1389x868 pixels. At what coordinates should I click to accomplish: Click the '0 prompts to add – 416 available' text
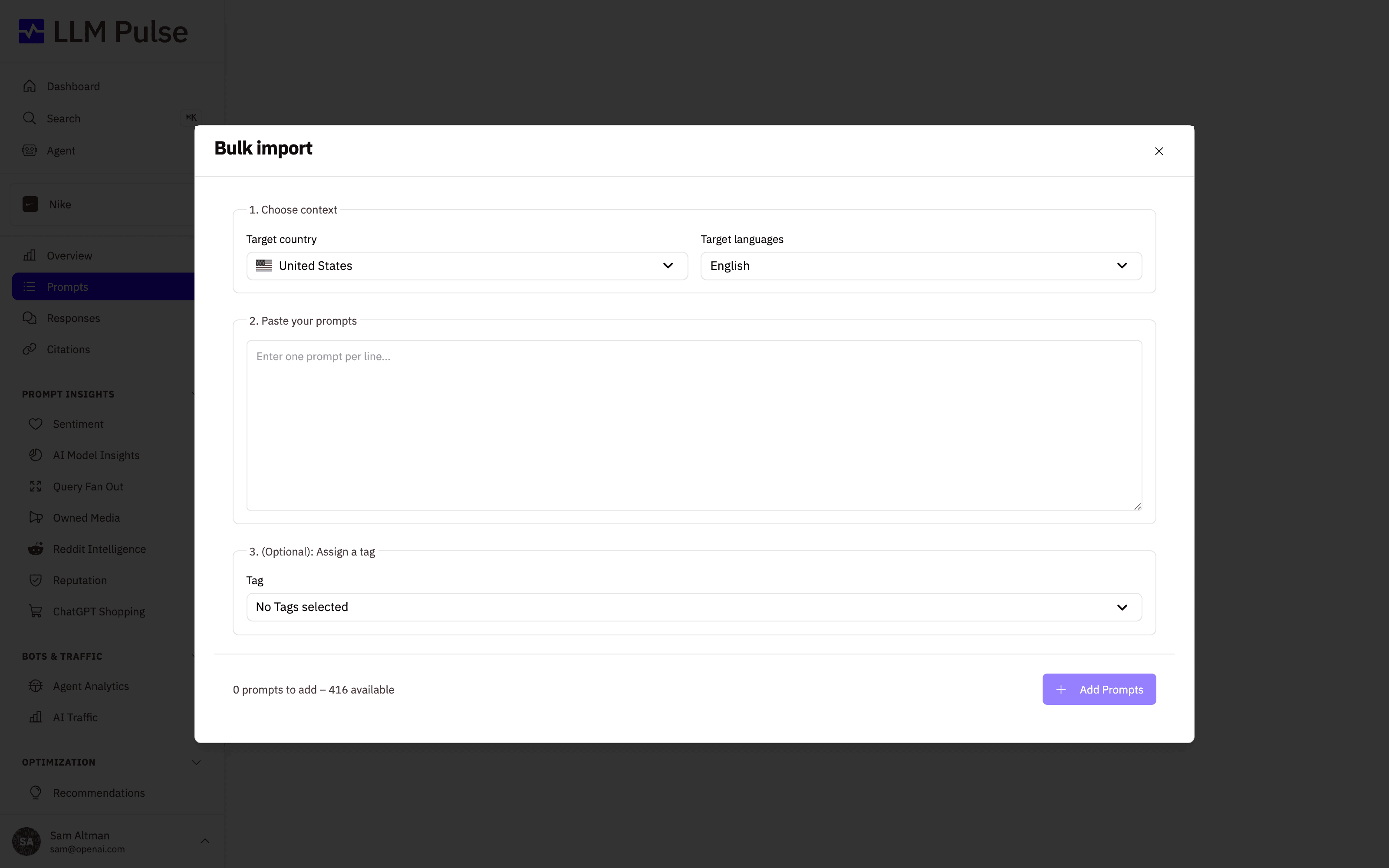click(x=313, y=690)
